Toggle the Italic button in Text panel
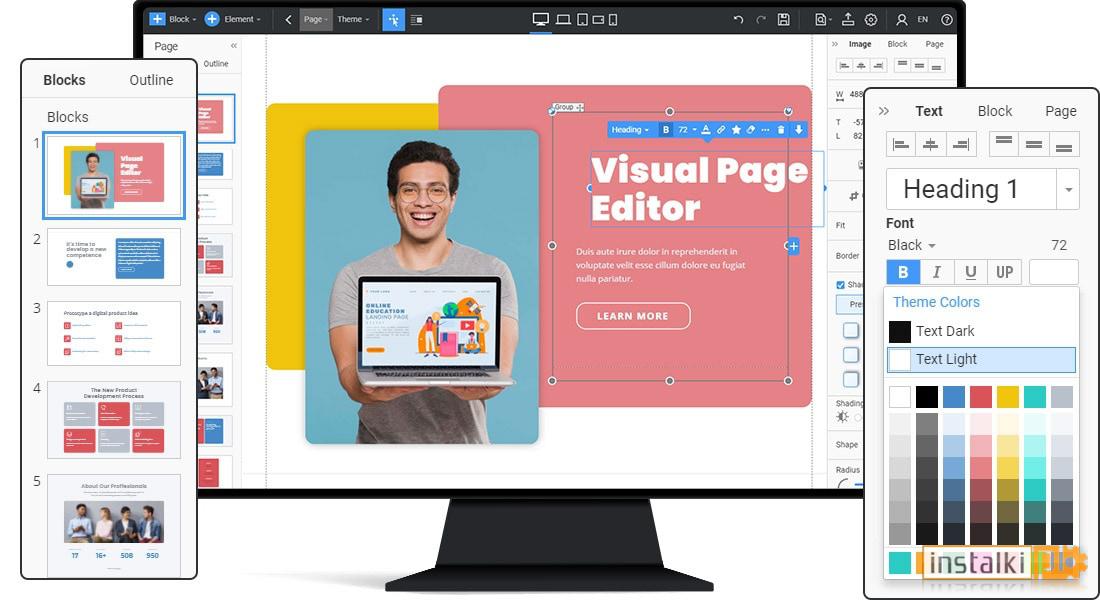The image size is (1100, 600). tap(937, 272)
